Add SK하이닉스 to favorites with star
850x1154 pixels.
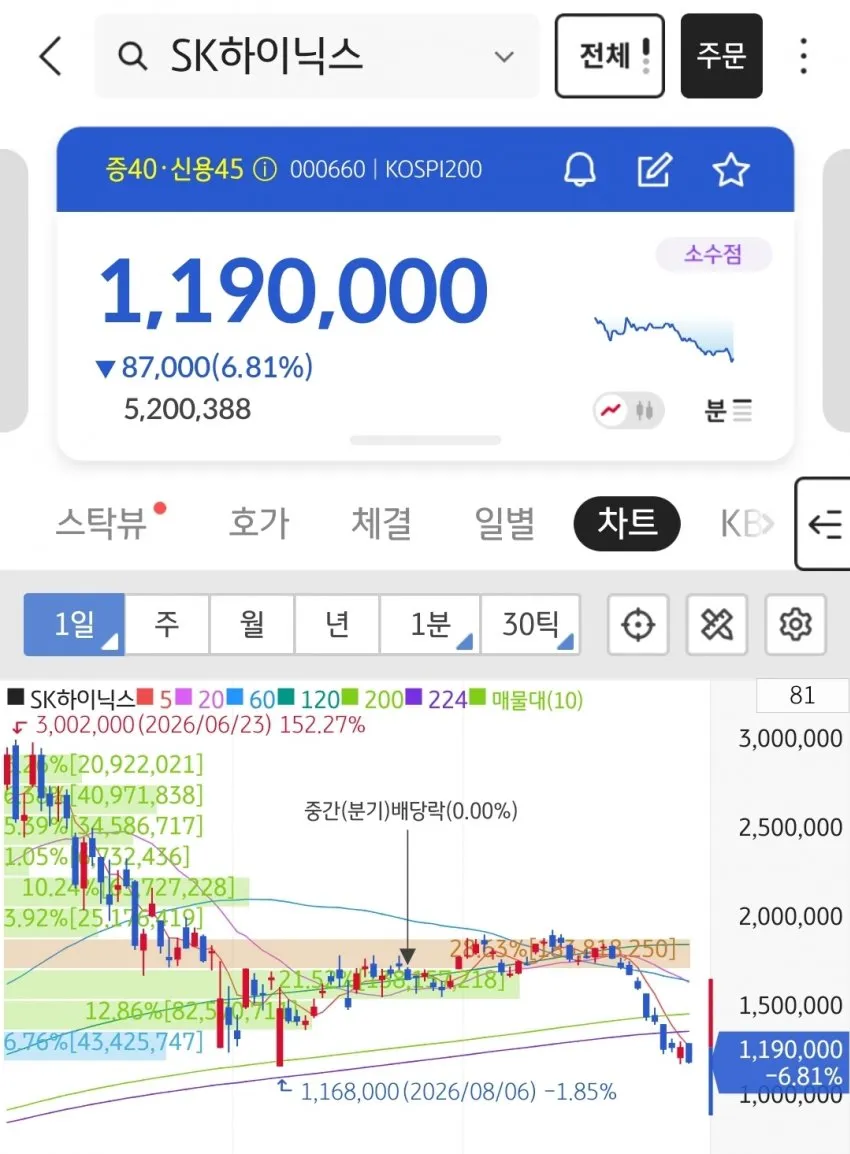(731, 170)
